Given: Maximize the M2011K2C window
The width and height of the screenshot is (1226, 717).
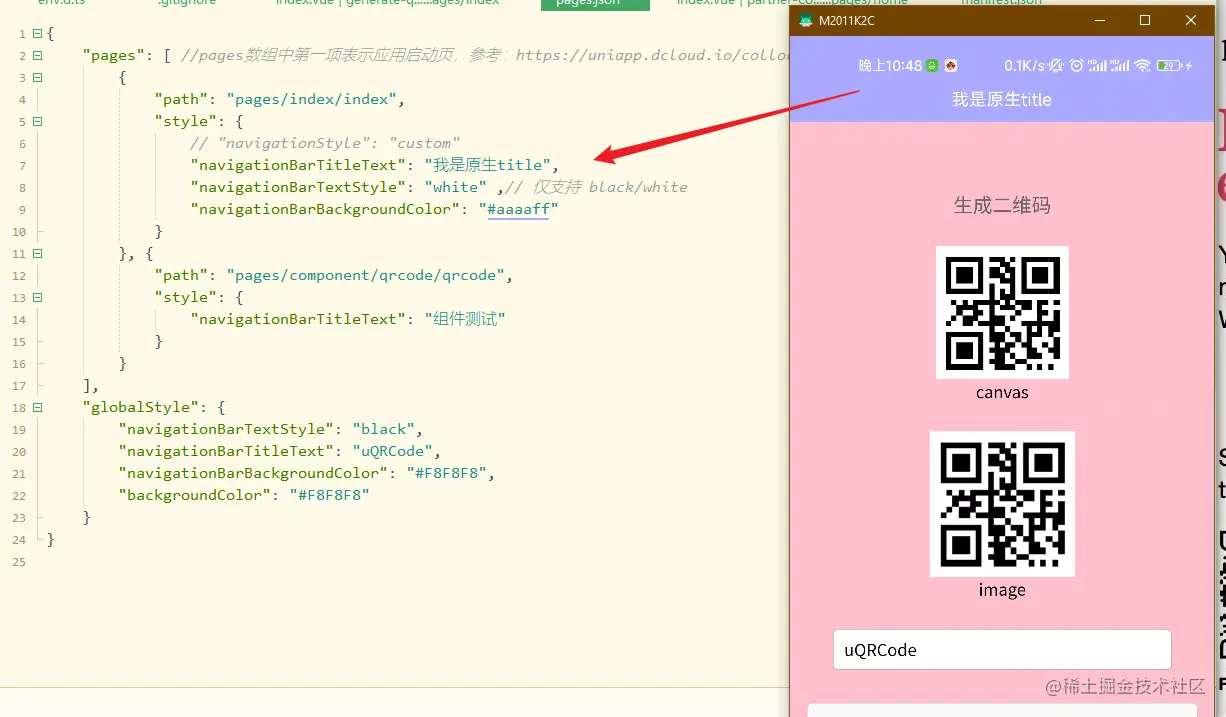Looking at the screenshot, I should click(1145, 20).
